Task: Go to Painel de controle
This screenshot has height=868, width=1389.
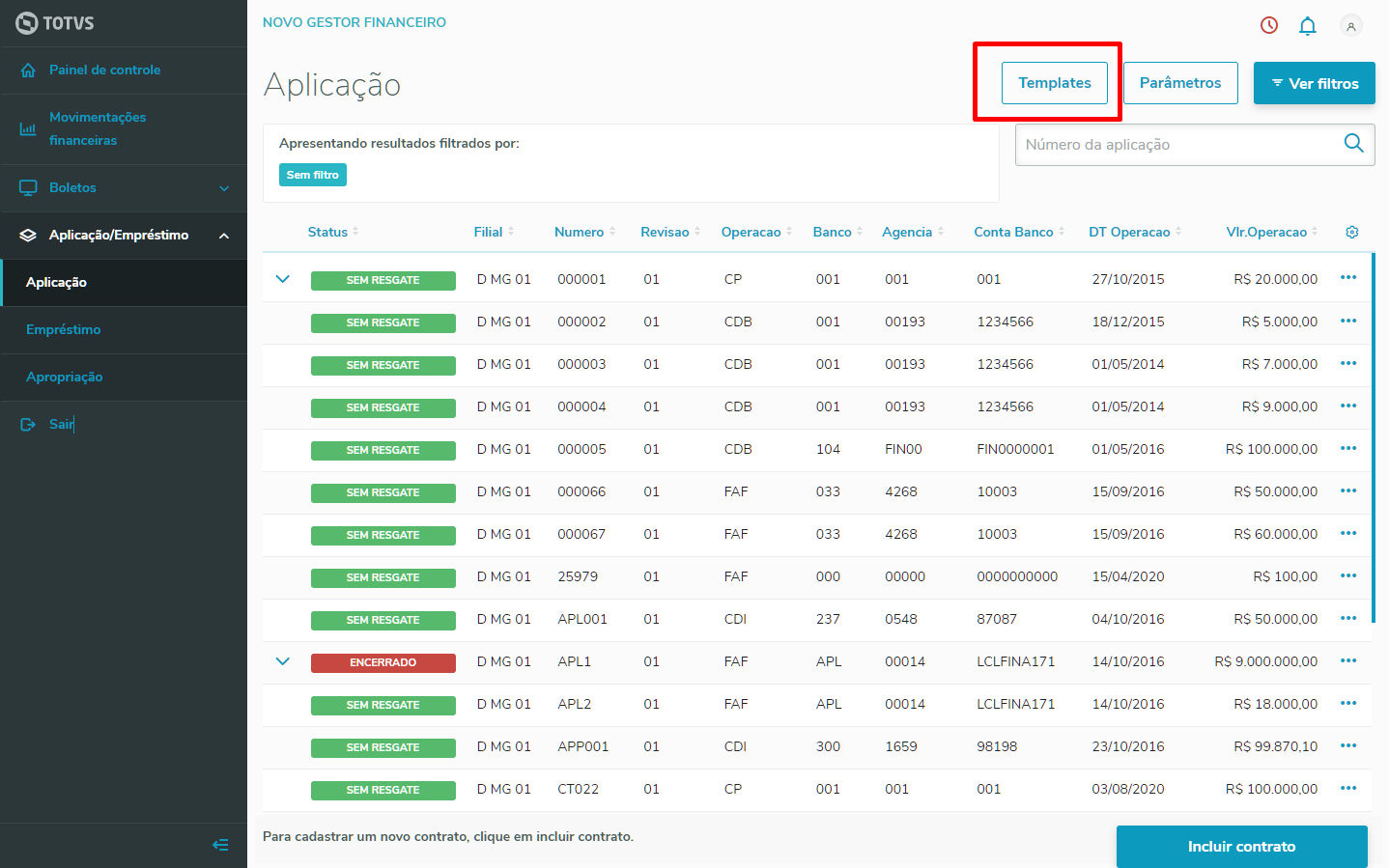Action: [x=124, y=70]
